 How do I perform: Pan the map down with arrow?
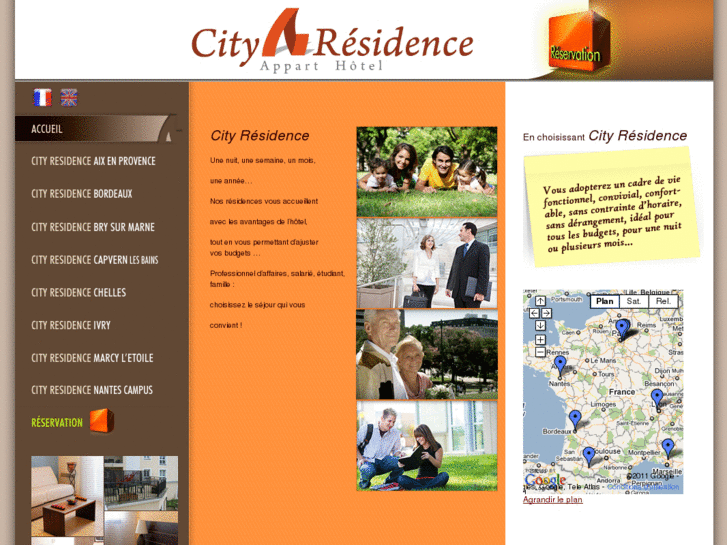coord(540,325)
